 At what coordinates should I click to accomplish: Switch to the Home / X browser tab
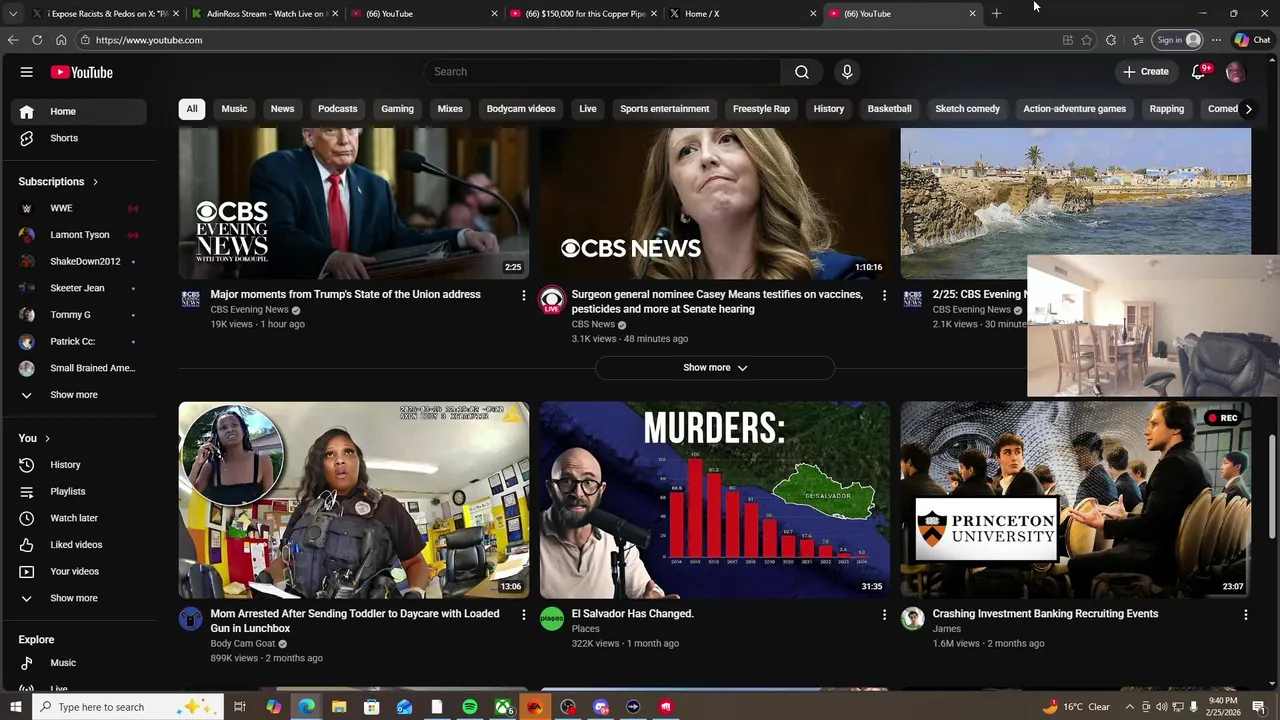(740, 14)
